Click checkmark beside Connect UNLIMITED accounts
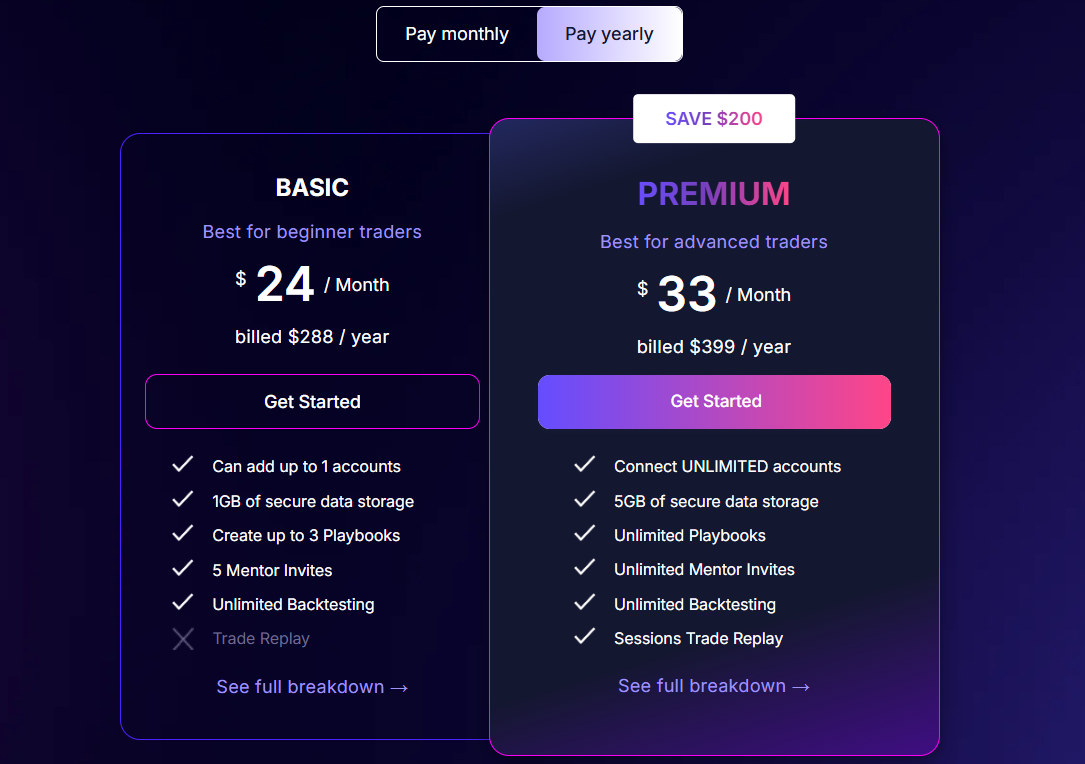Screen dimensions: 1085x764 [585, 465]
